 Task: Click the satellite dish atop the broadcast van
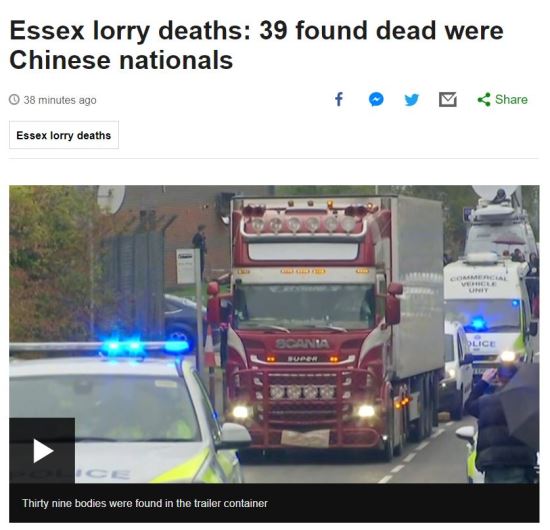point(495,194)
